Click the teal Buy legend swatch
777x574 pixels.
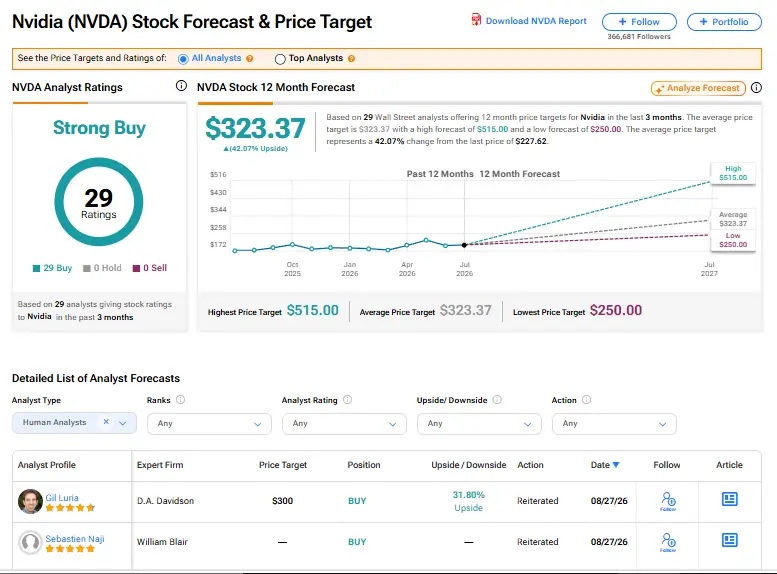36,268
